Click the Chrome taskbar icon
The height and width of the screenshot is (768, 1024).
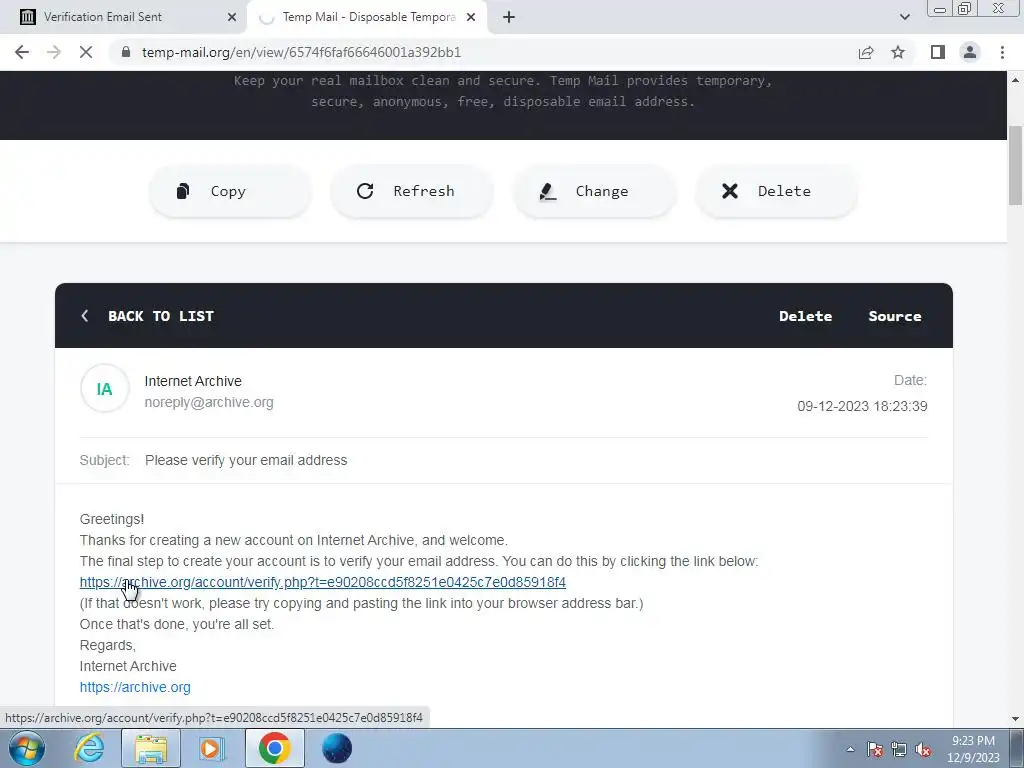coord(274,748)
